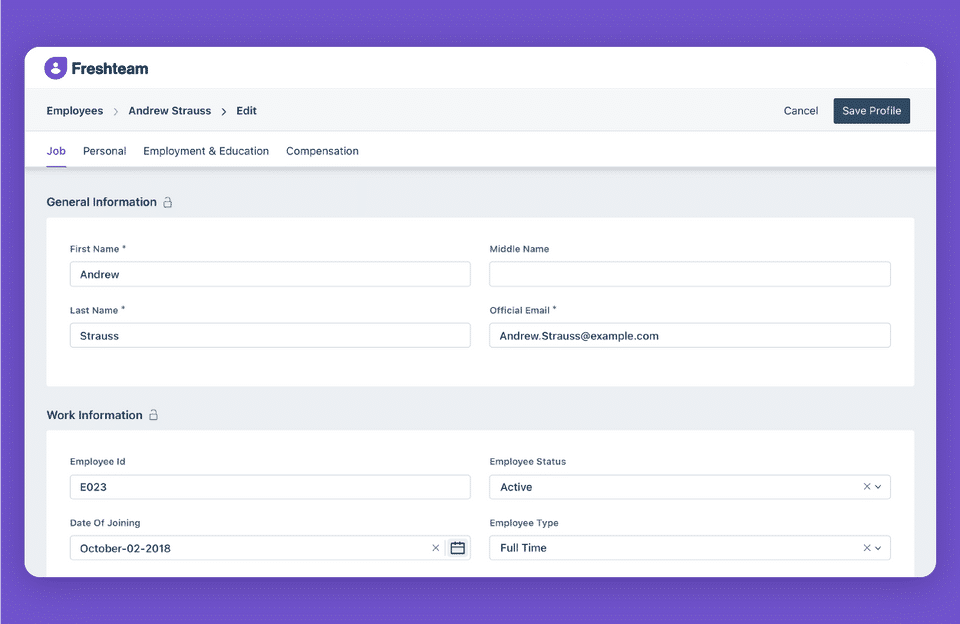Click the Date Of Joining label

pos(105,523)
